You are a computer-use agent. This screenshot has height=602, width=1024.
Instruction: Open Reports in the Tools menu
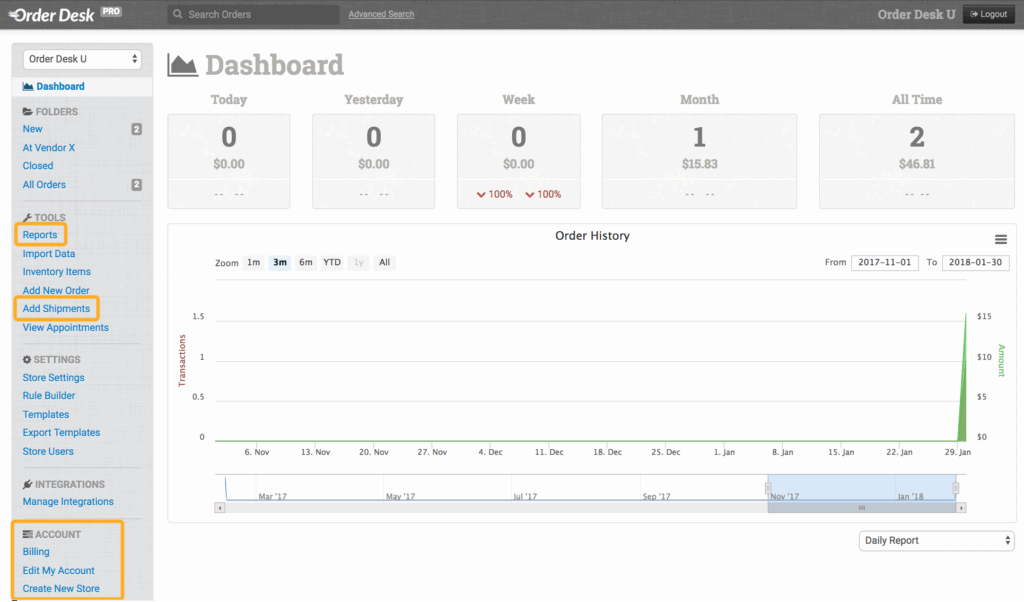pos(40,235)
